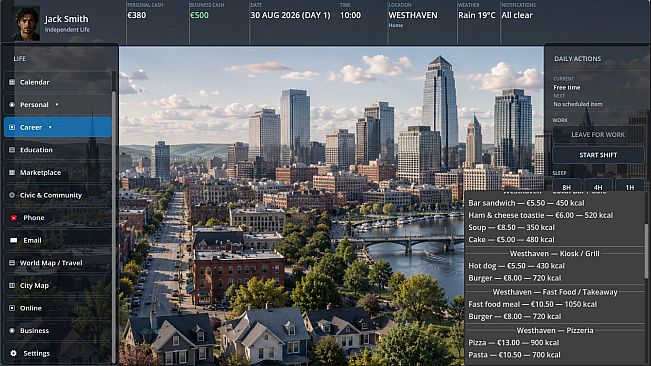The height and width of the screenshot is (366, 651).
Task: Sleep for 4H button
Action: point(598,186)
